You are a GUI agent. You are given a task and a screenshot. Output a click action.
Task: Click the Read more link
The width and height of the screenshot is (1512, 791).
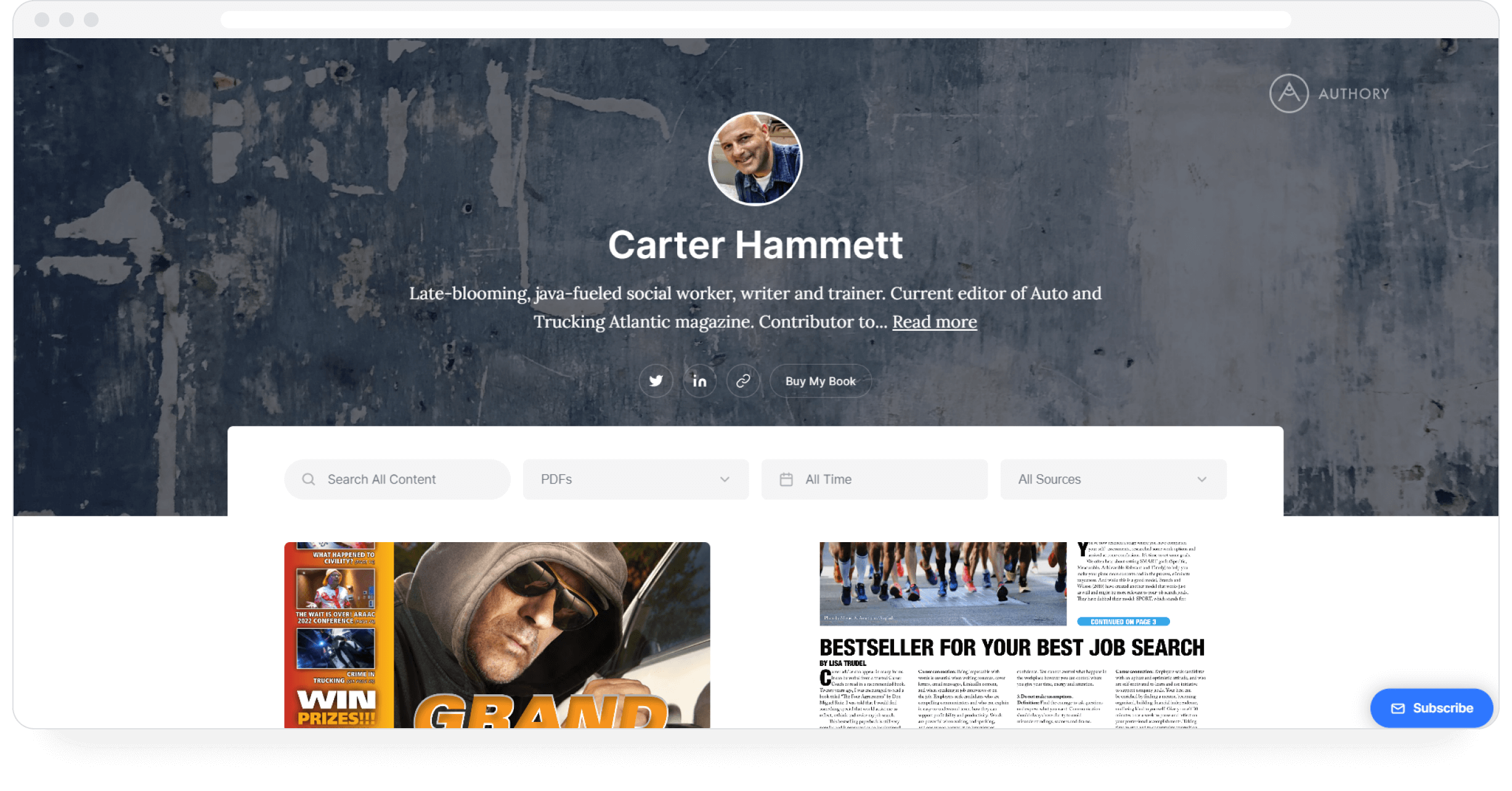tap(934, 321)
